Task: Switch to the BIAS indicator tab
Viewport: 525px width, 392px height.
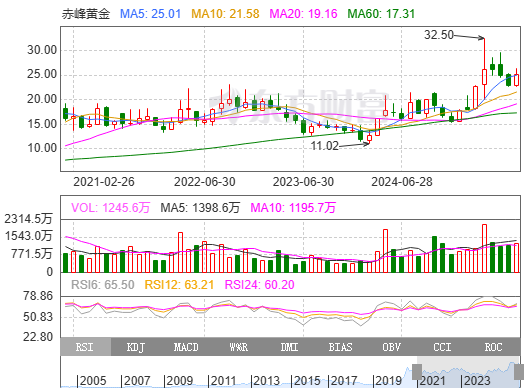Action: [x=340, y=347]
